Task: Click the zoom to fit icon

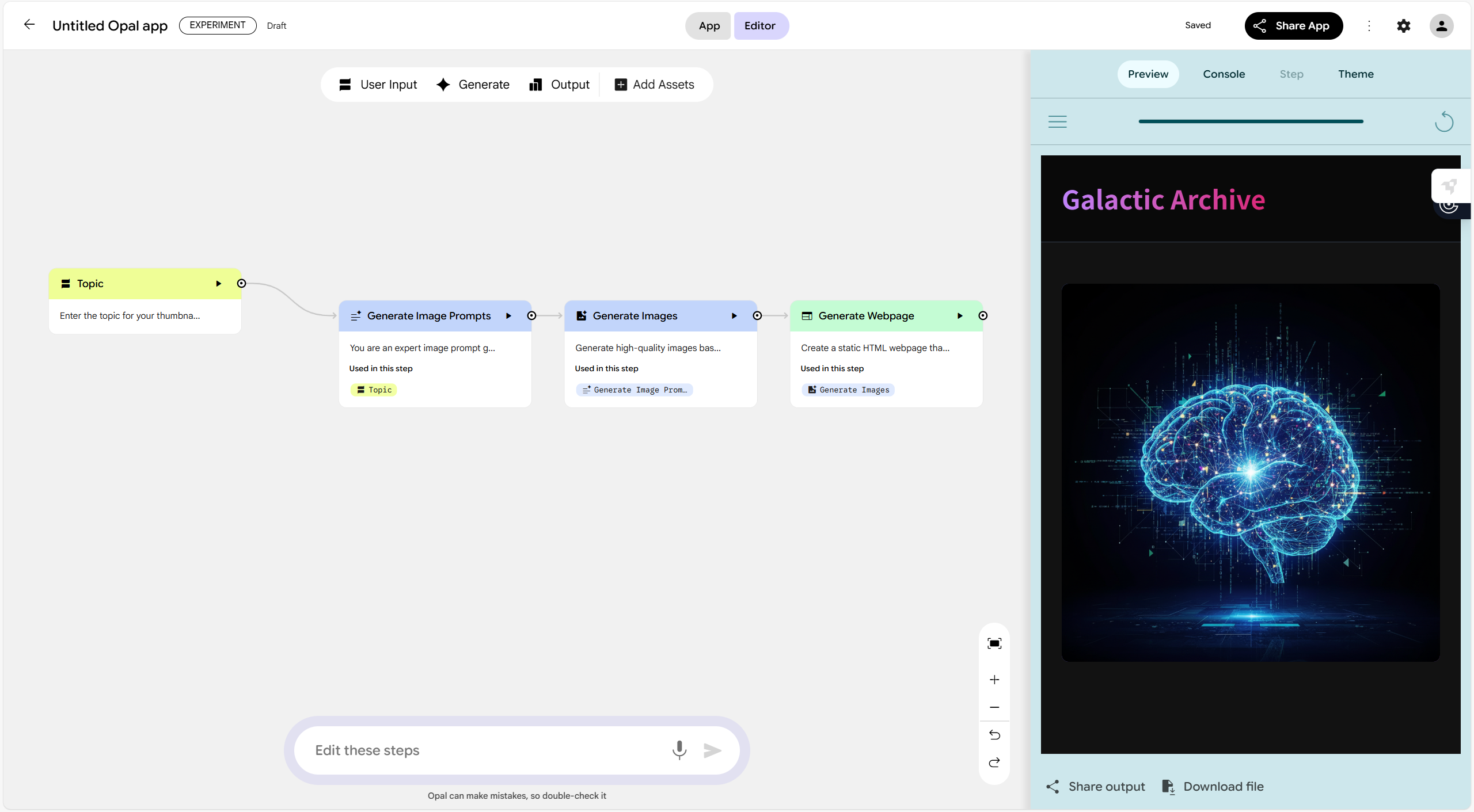Action: 994,643
